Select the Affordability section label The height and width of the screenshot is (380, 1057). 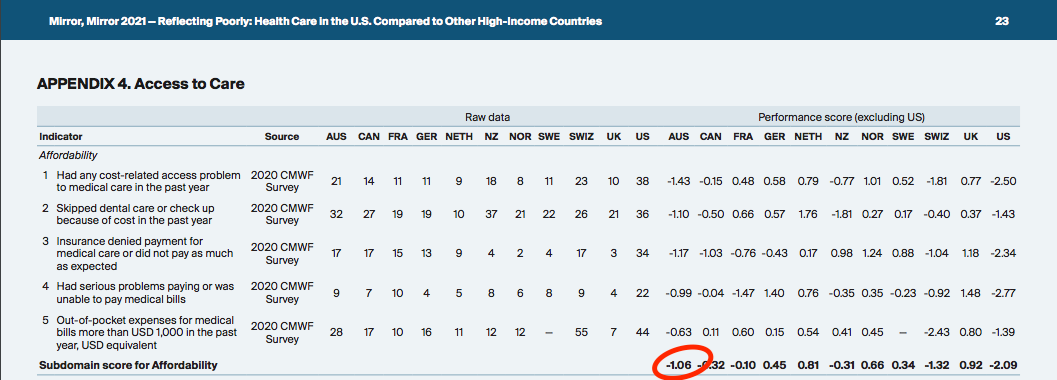coord(68,156)
